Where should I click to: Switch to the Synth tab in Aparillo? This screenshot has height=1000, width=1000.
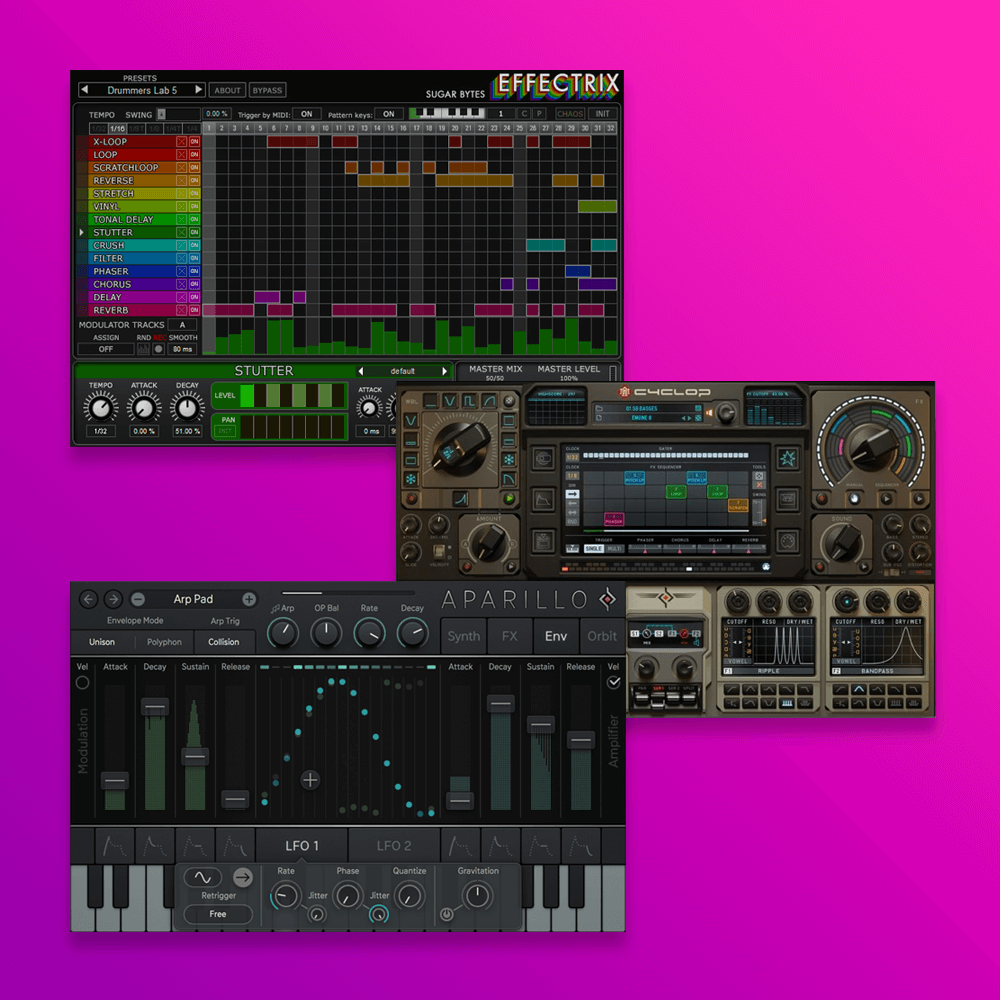(x=464, y=636)
